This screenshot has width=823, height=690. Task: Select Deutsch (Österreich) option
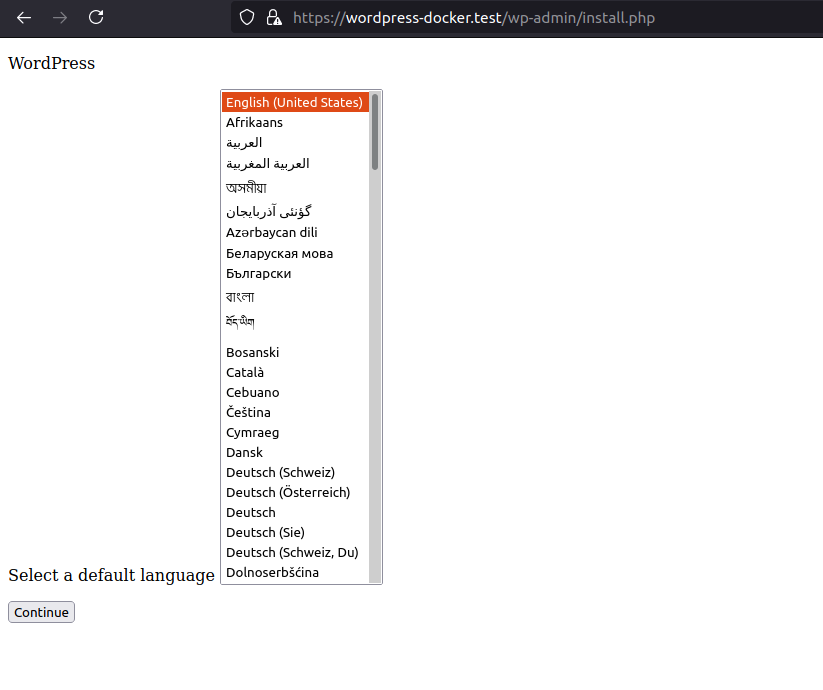coord(296,492)
